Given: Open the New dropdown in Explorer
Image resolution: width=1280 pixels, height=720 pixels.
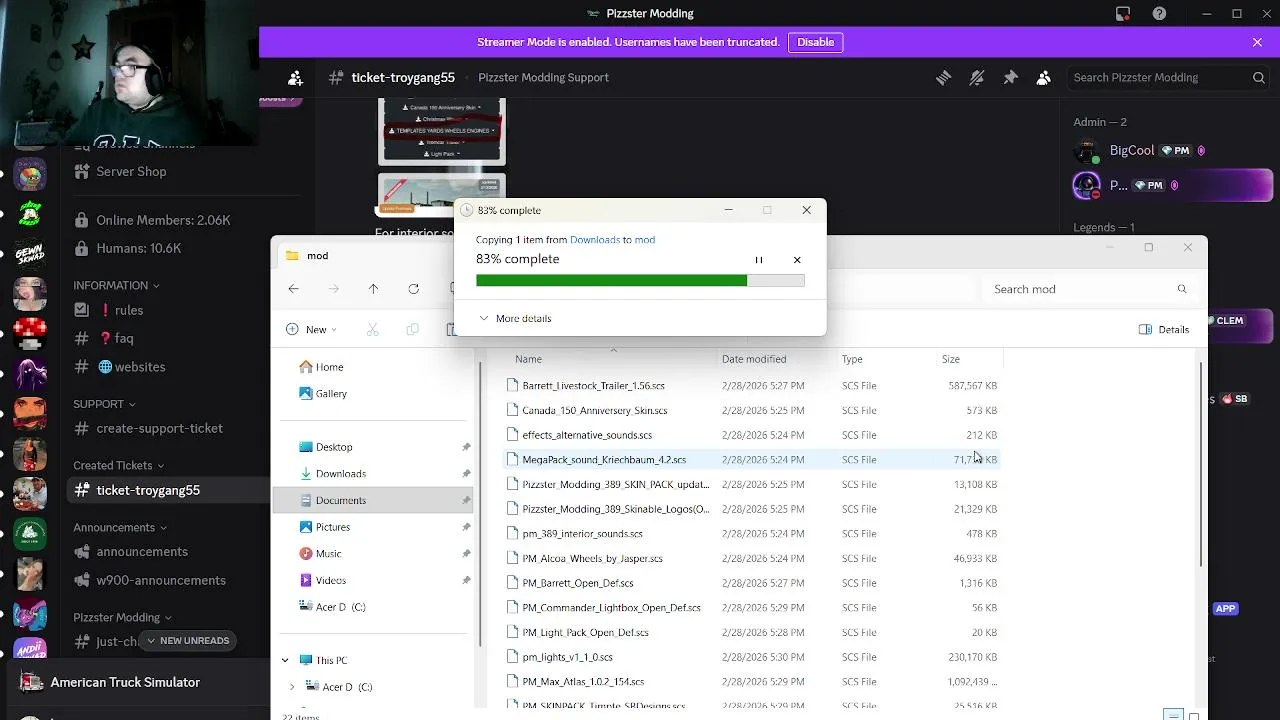Looking at the screenshot, I should 311,329.
